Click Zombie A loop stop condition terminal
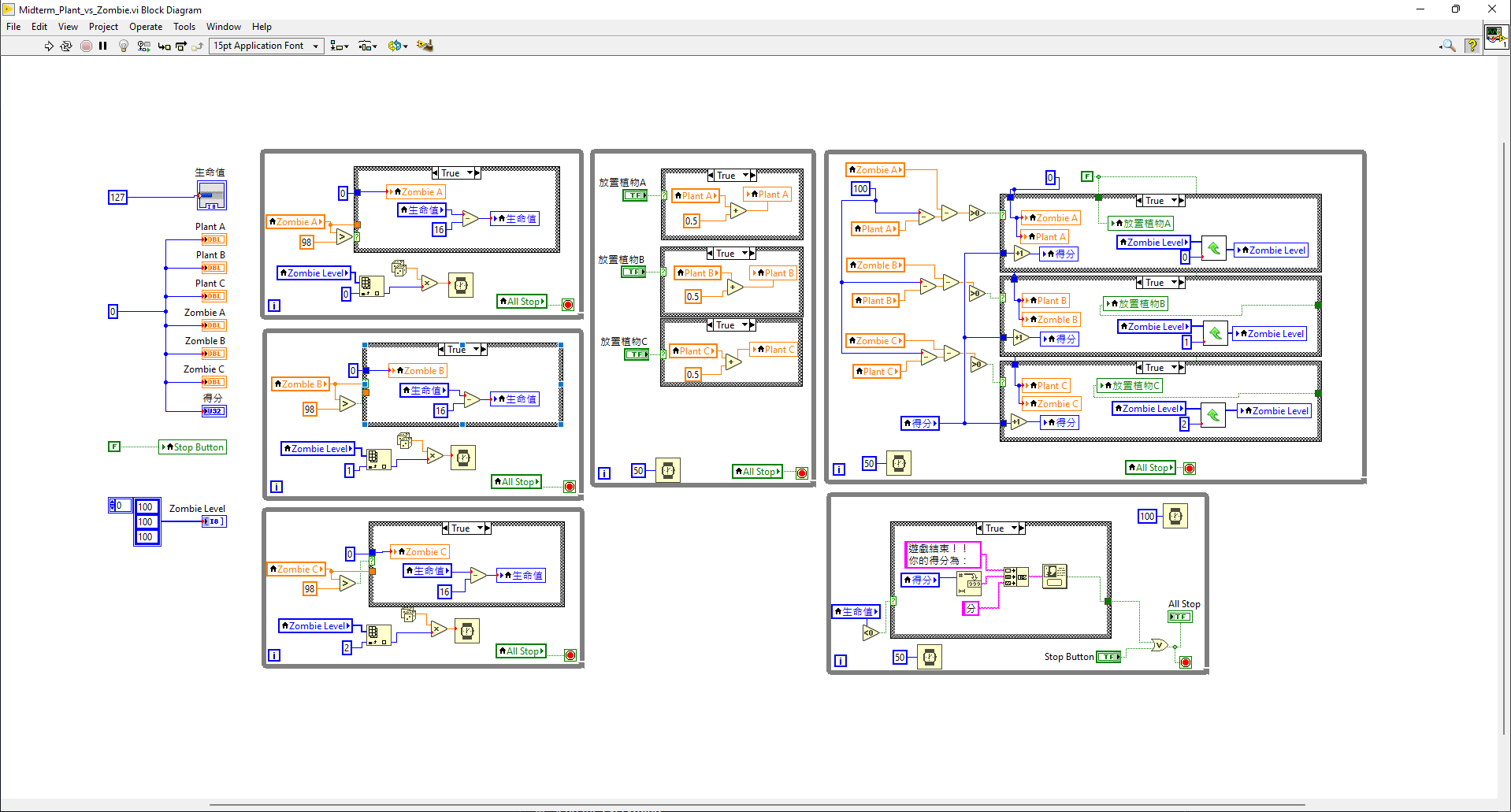 tap(568, 305)
